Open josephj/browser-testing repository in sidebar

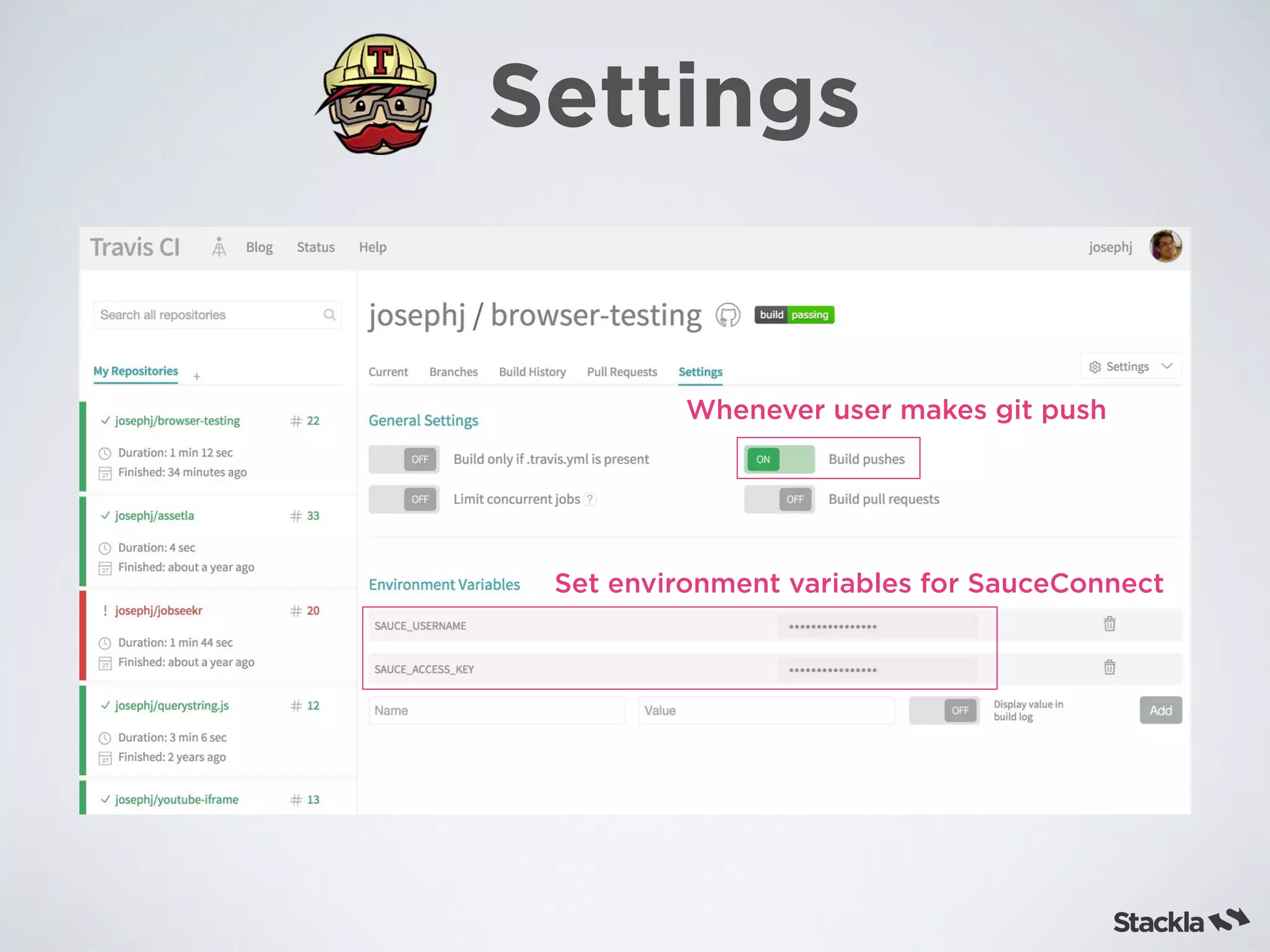[177, 421]
